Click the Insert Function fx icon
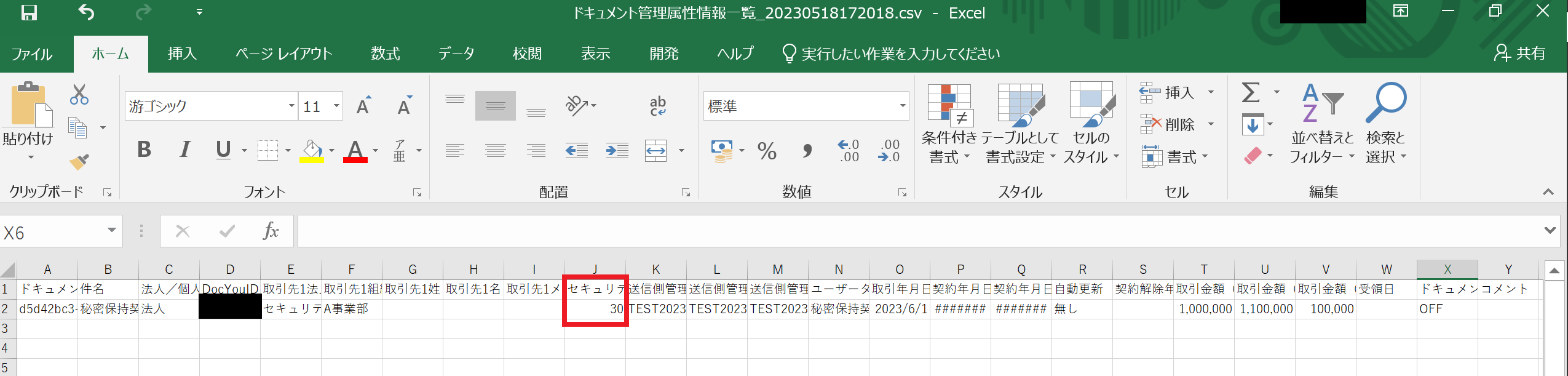This screenshot has height=376, width=1568. click(271, 231)
